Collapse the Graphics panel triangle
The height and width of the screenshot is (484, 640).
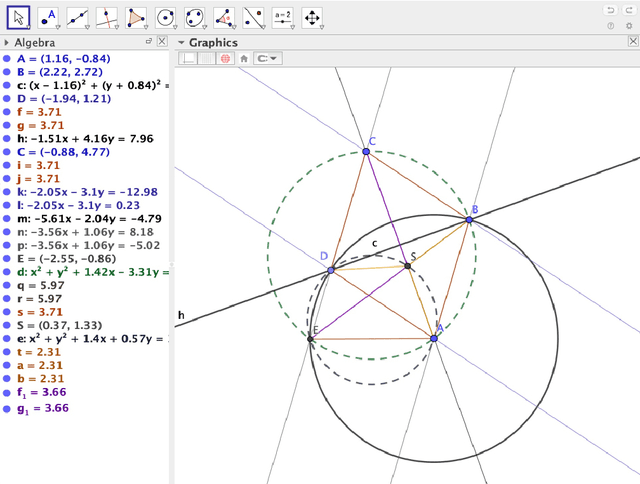point(181,43)
